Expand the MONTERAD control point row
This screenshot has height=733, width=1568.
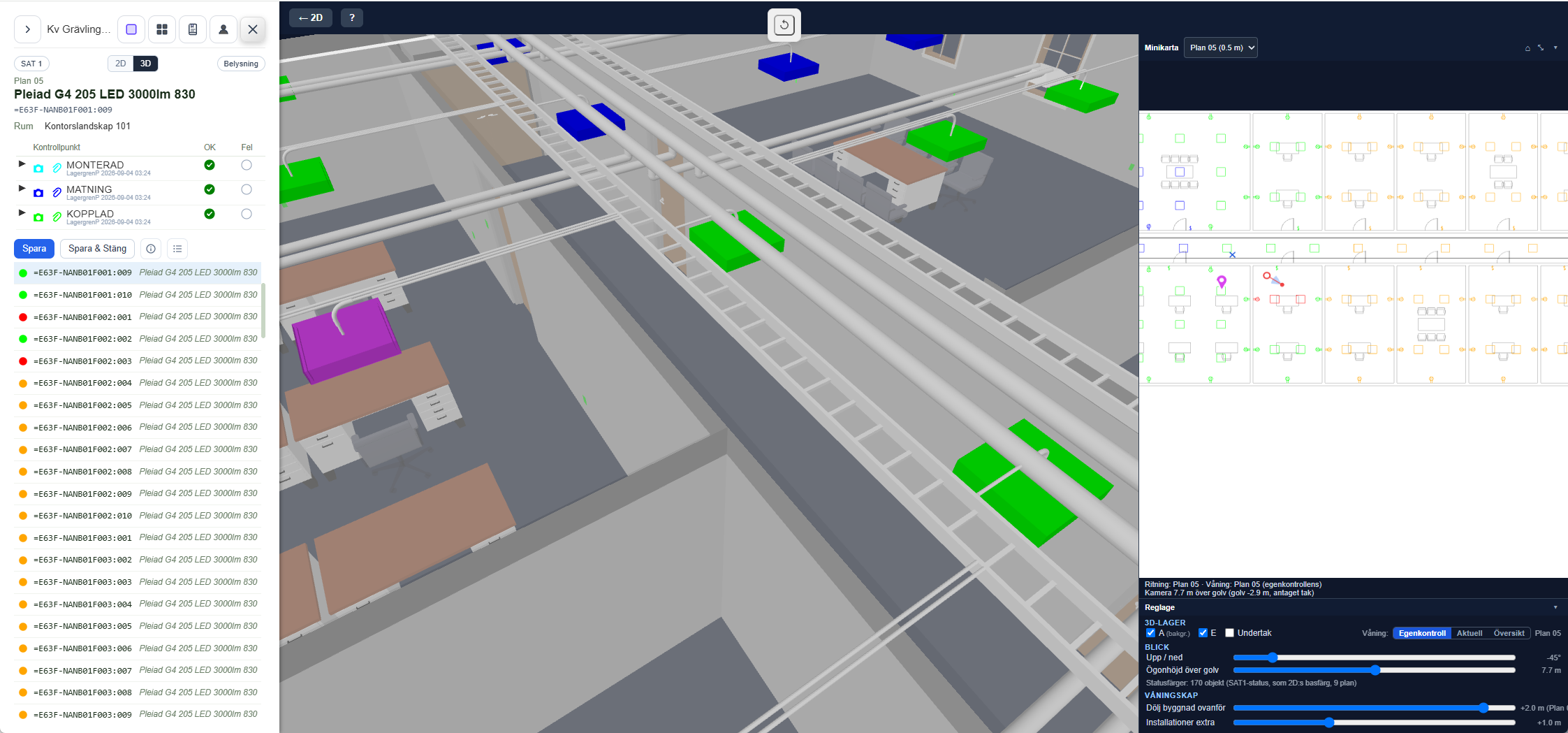click(x=22, y=164)
